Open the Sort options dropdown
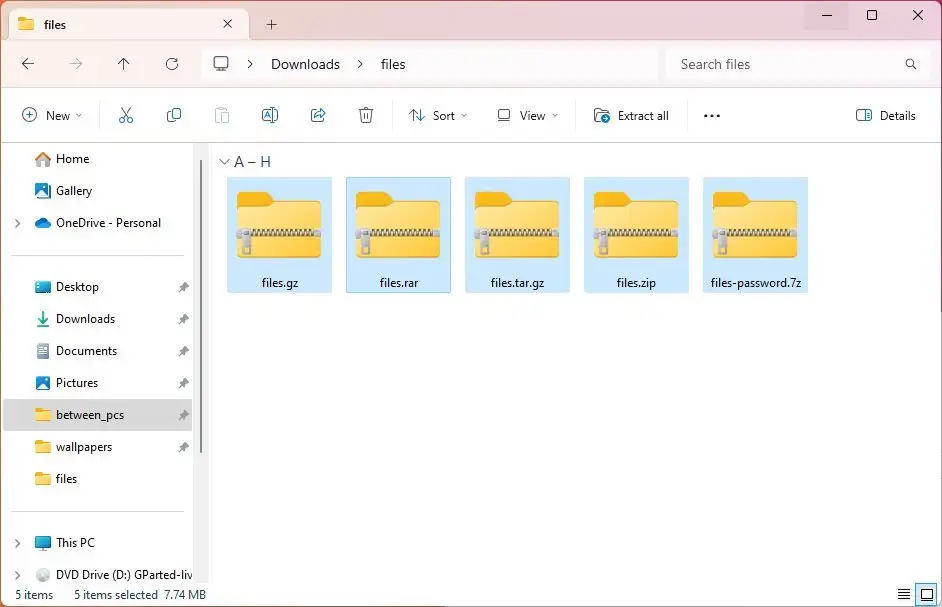This screenshot has height=607, width=942. tap(437, 115)
